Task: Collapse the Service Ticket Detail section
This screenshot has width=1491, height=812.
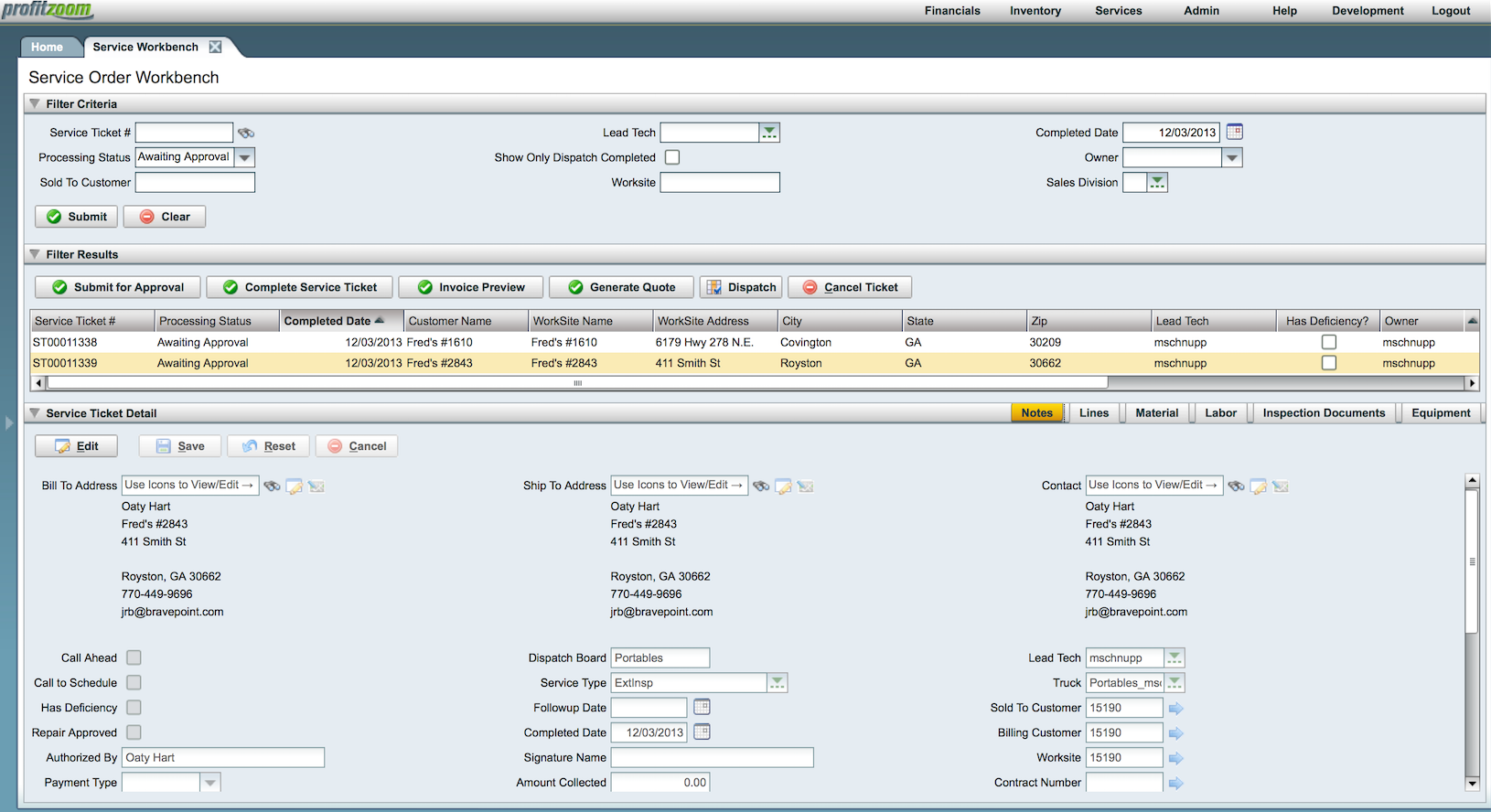Action: point(35,412)
